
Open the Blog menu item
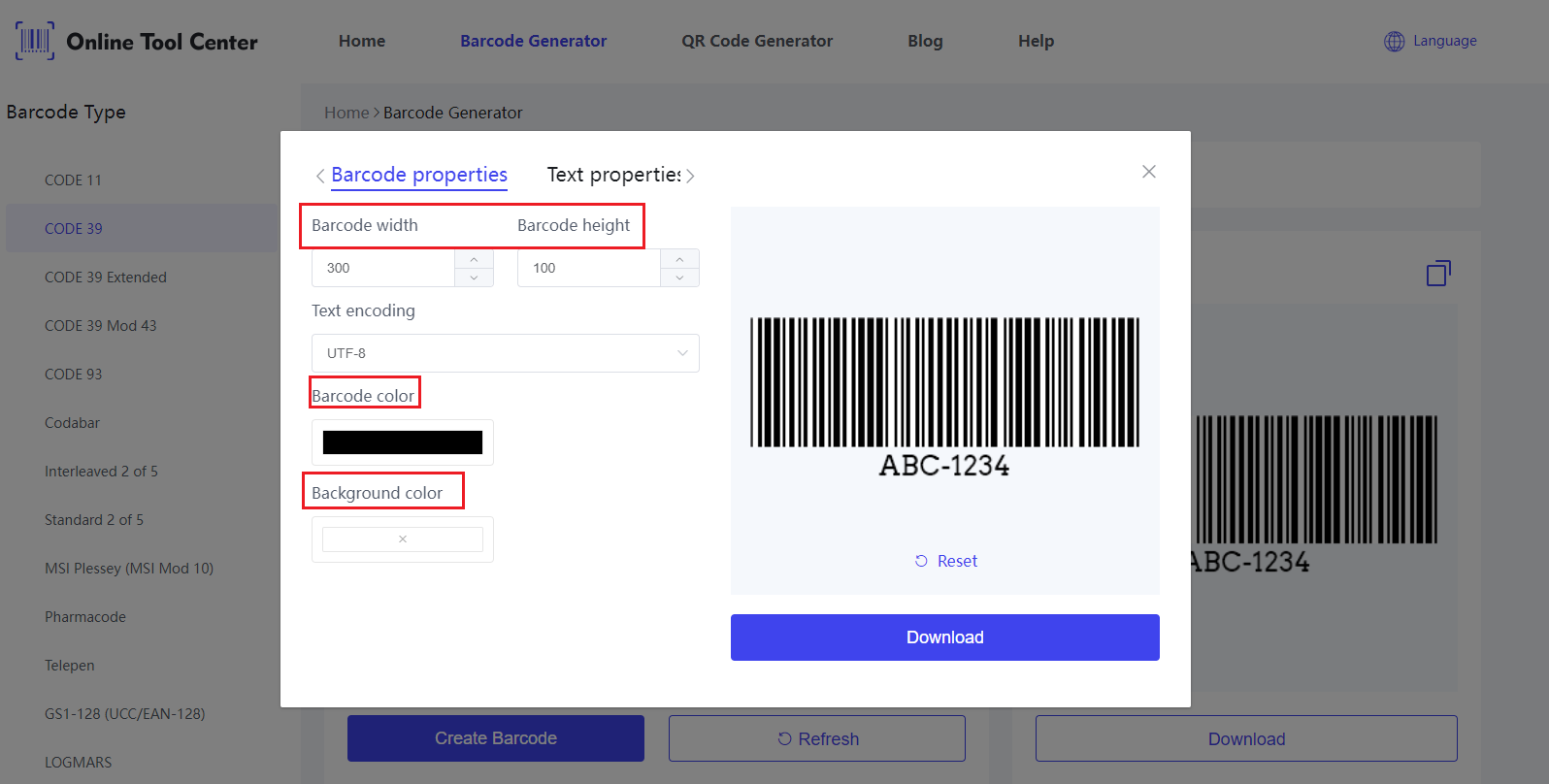click(925, 41)
